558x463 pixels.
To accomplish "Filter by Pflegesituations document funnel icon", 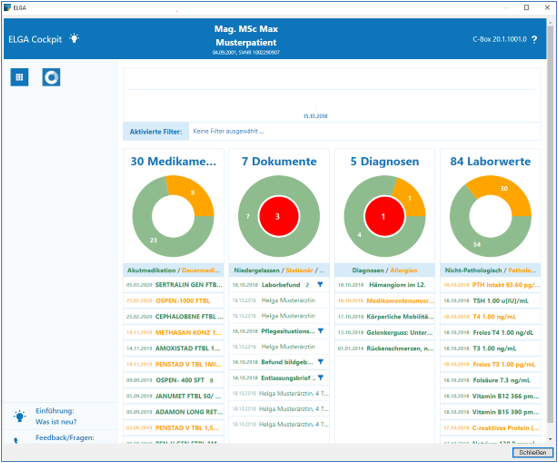I will point(321,331).
